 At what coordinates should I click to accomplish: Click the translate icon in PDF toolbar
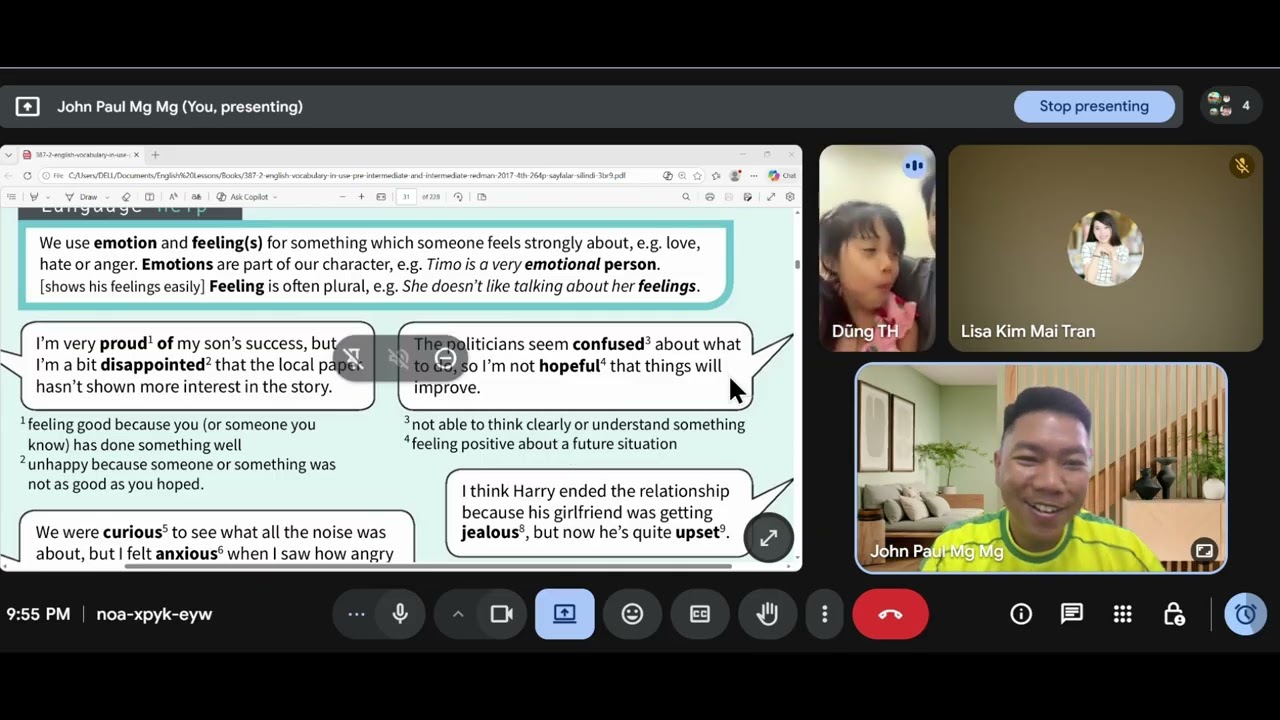point(196,197)
